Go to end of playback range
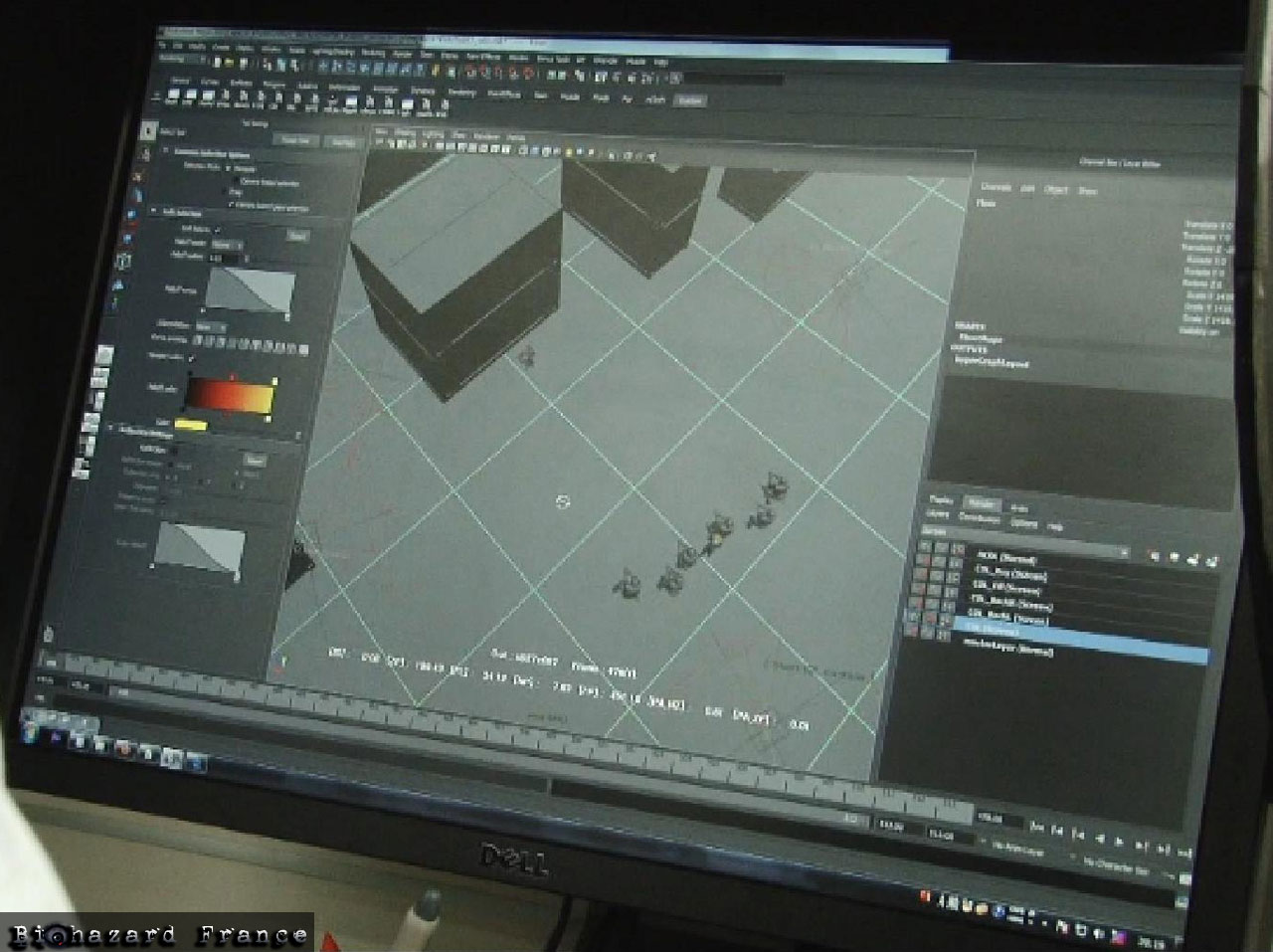 [1183, 855]
